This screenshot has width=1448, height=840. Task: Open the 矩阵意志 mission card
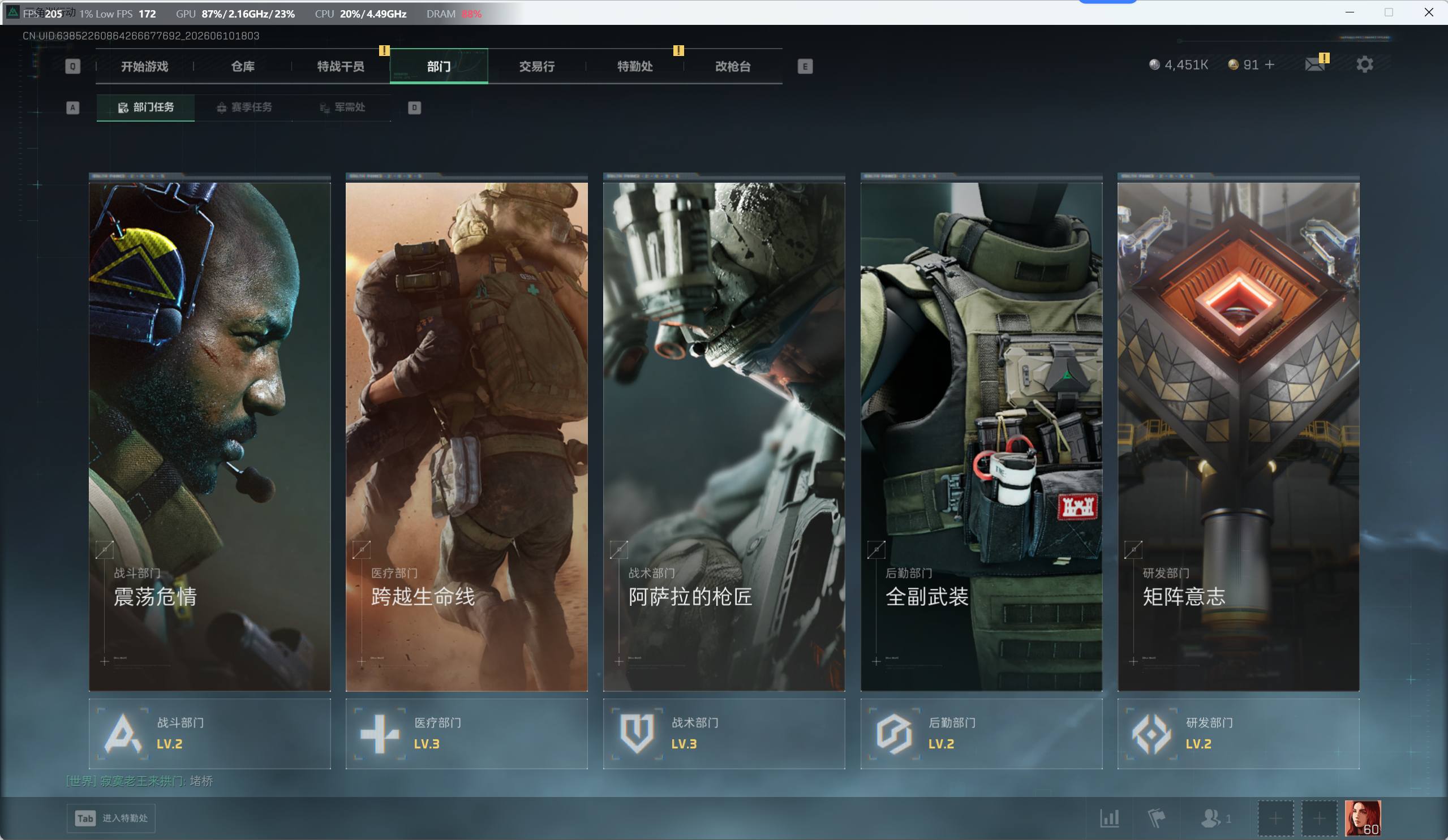click(1238, 437)
